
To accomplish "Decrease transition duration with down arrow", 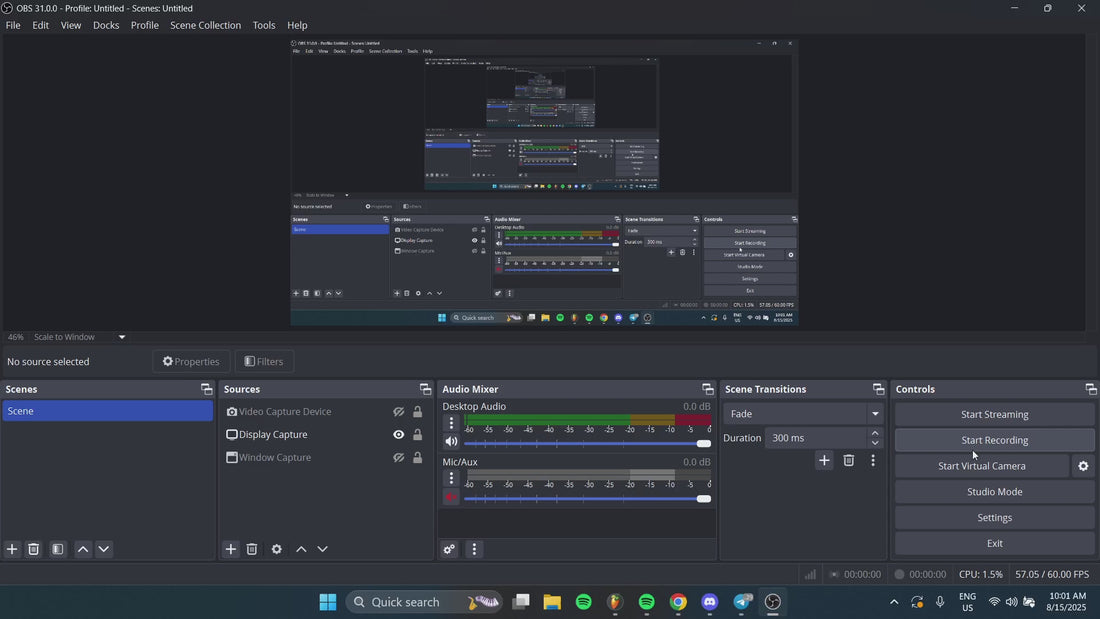I will (x=875, y=443).
